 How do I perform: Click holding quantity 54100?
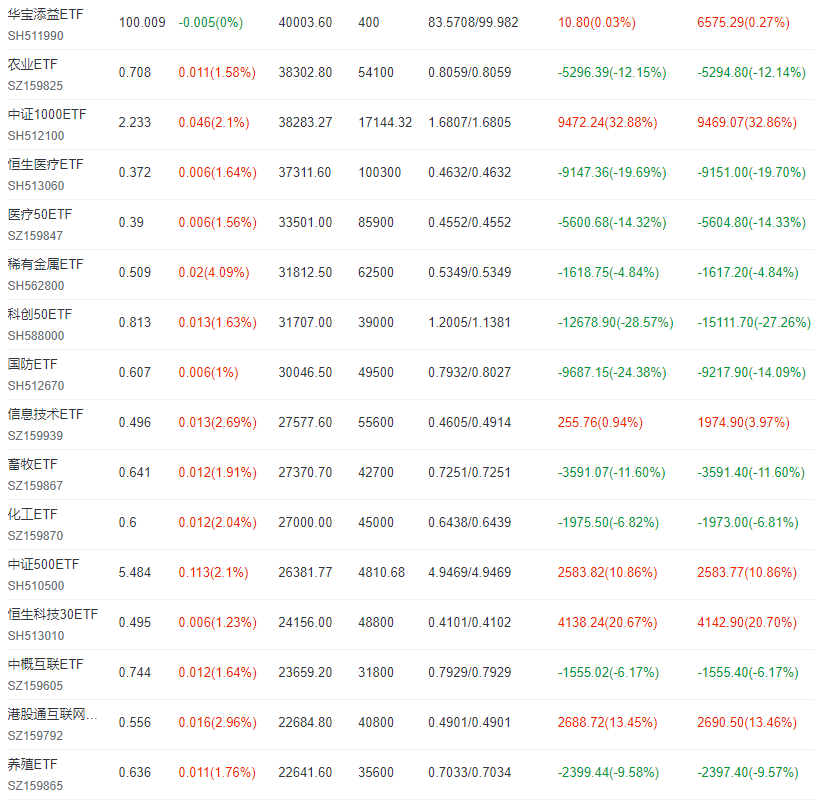376,72
